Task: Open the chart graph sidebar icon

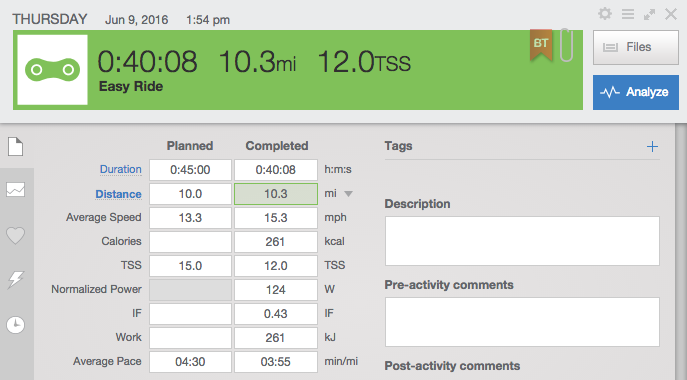Action: tap(15, 190)
